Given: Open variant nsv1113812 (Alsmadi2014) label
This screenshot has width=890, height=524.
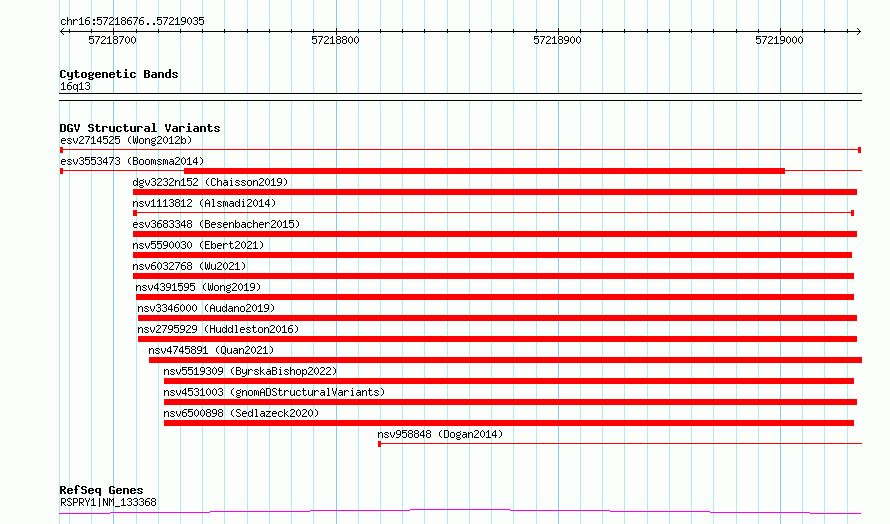Looking at the screenshot, I should [x=204, y=203].
